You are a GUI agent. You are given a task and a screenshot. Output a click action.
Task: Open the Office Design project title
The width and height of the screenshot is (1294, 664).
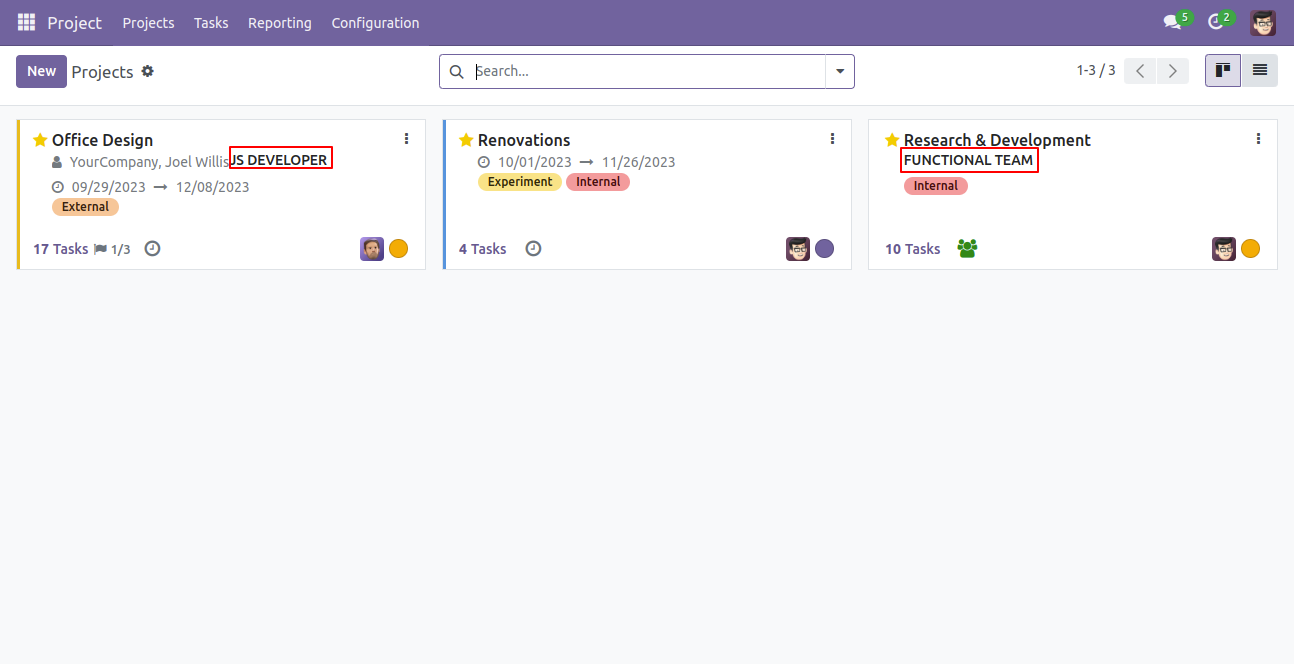102,140
